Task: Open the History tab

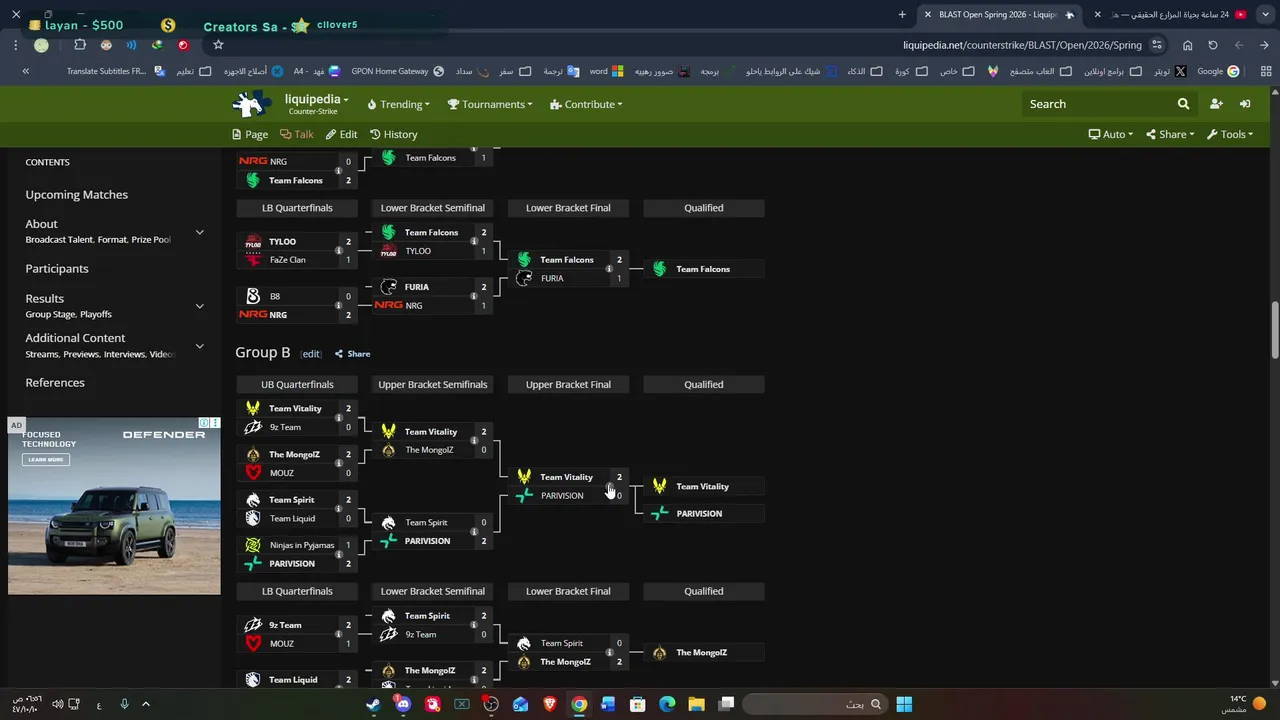Action: (x=393, y=134)
